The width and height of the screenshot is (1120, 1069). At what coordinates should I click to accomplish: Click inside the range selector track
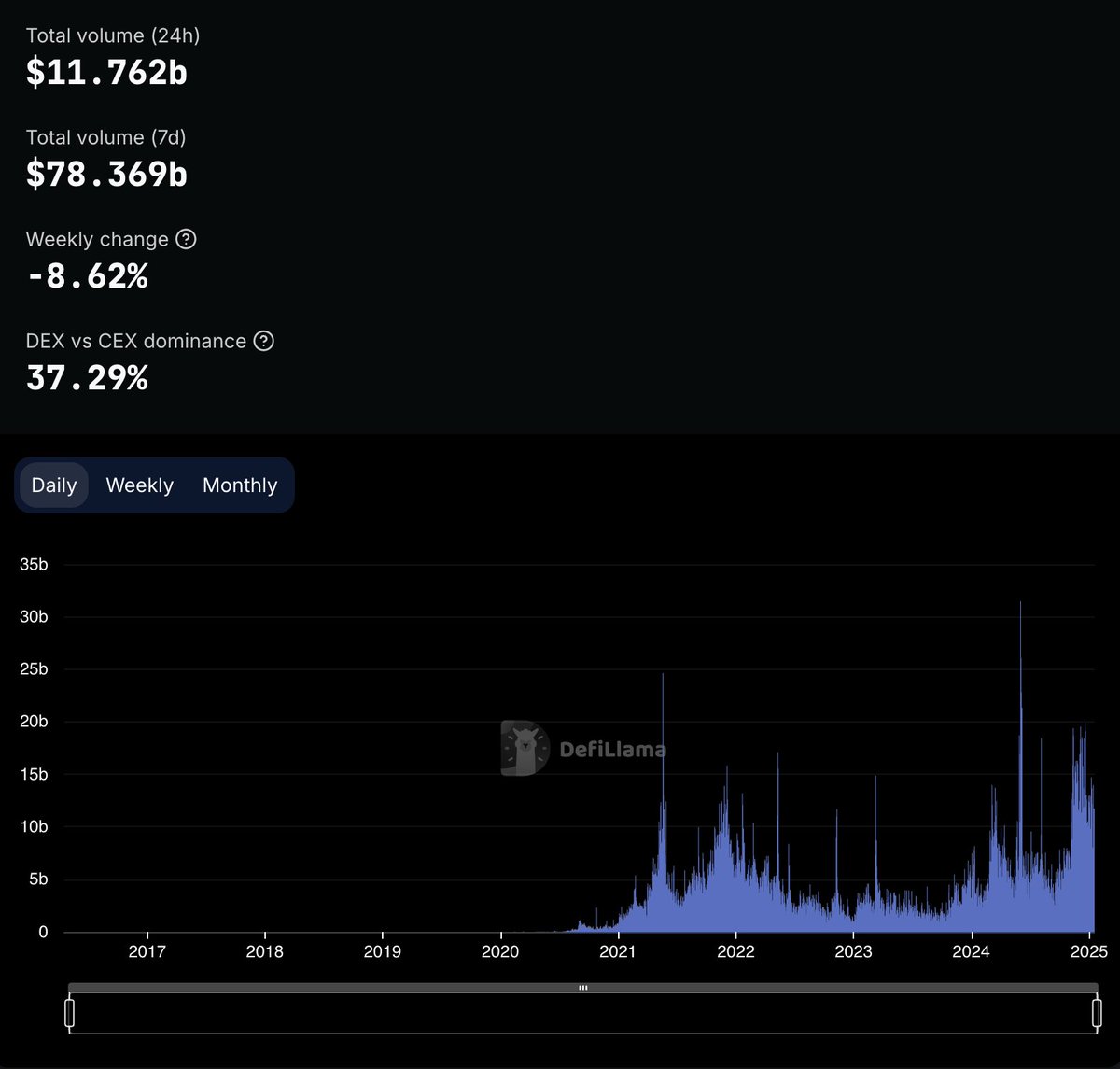583,1013
